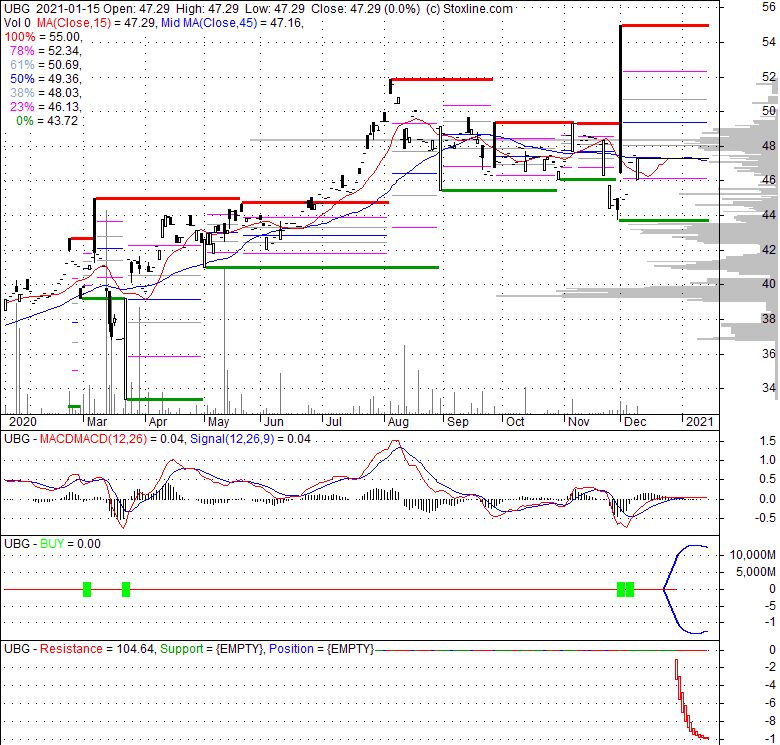Click the 'Position = {EMPTY}' label
Image resolution: width=780 pixels, height=745 pixels.
321,649
